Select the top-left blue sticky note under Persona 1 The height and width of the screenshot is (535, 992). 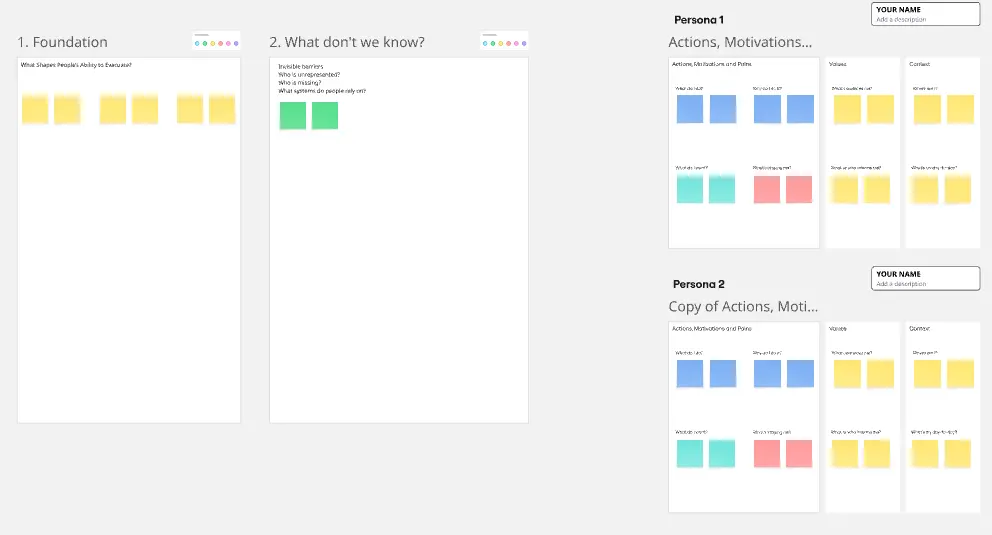(690, 109)
